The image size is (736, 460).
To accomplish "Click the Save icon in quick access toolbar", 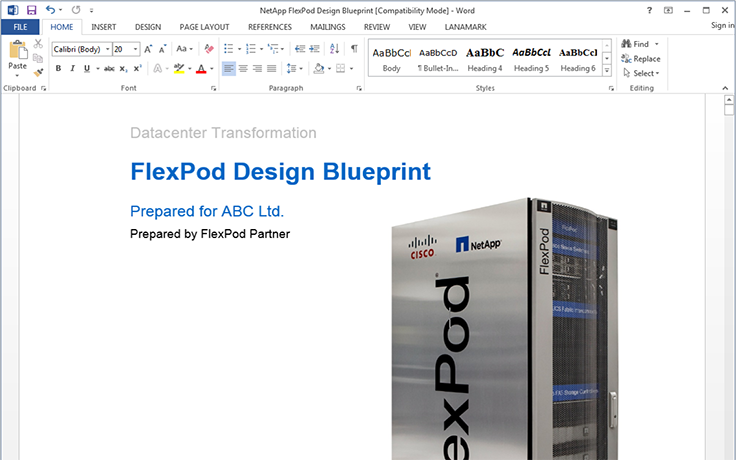I will [x=31, y=9].
